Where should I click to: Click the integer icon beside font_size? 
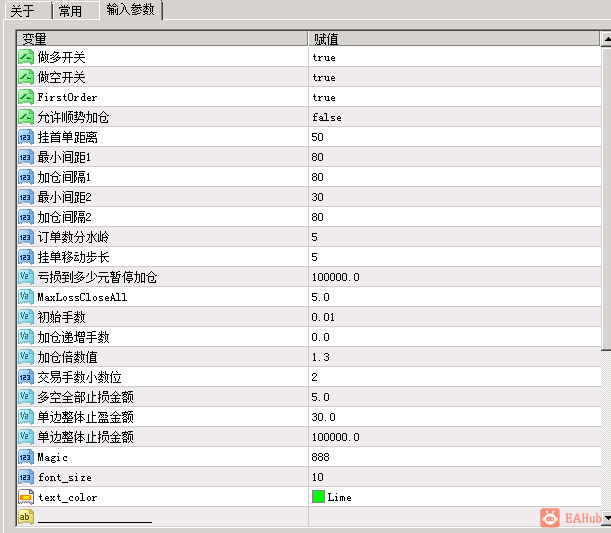tap(26, 477)
